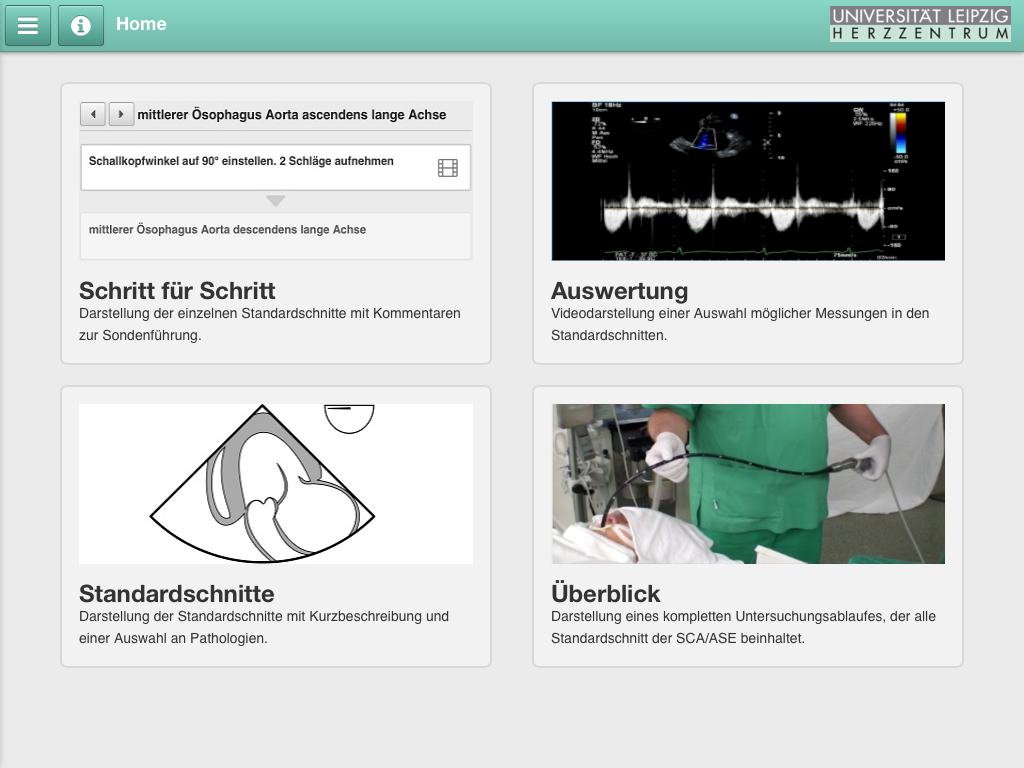Click 'mittlerer Ösophagus Aorta ascendens lange Achse' heading
The image size is (1024, 768).
point(292,115)
